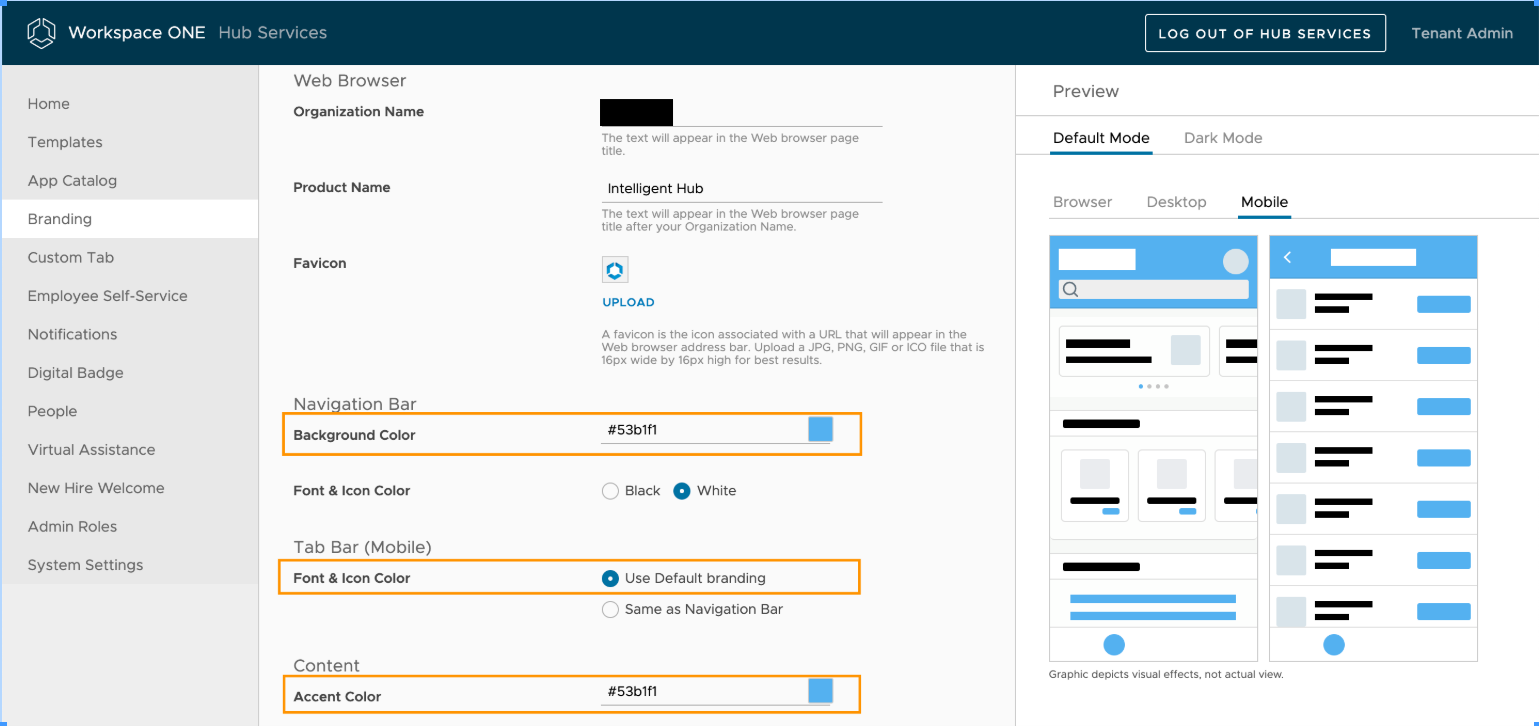Choose Use Default branding for Tab Bar

[610, 578]
